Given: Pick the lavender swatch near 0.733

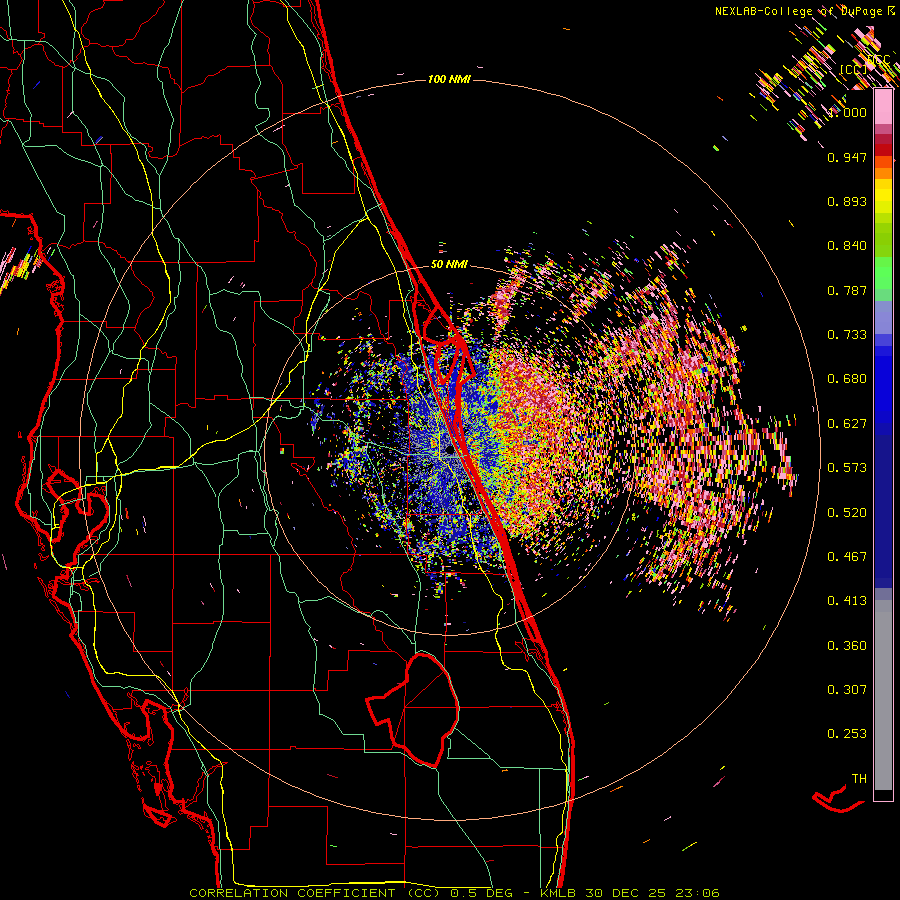Looking at the screenshot, I should (883, 317).
